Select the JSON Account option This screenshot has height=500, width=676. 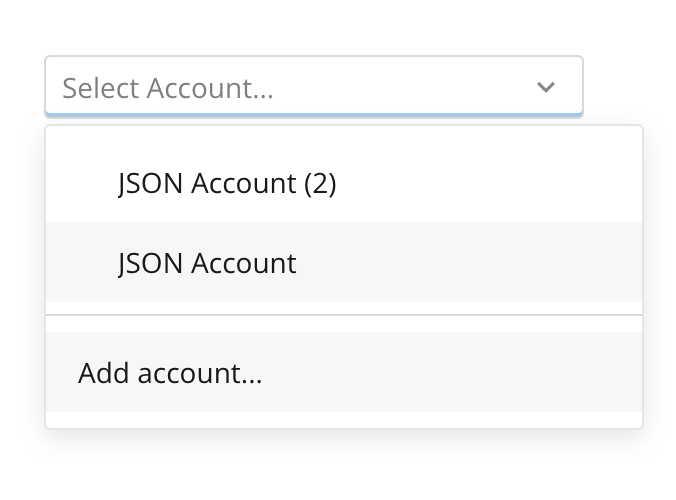(x=207, y=263)
